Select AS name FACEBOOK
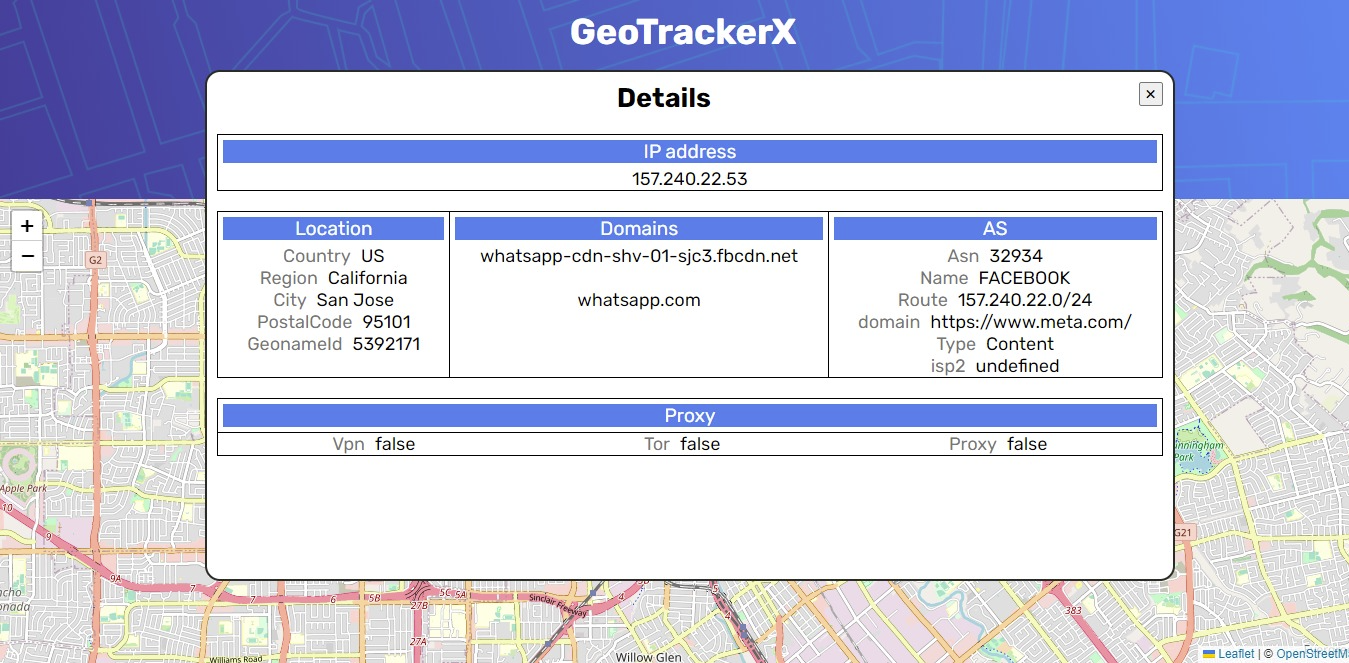Screen dimensions: 1349x663 pos(1024,278)
